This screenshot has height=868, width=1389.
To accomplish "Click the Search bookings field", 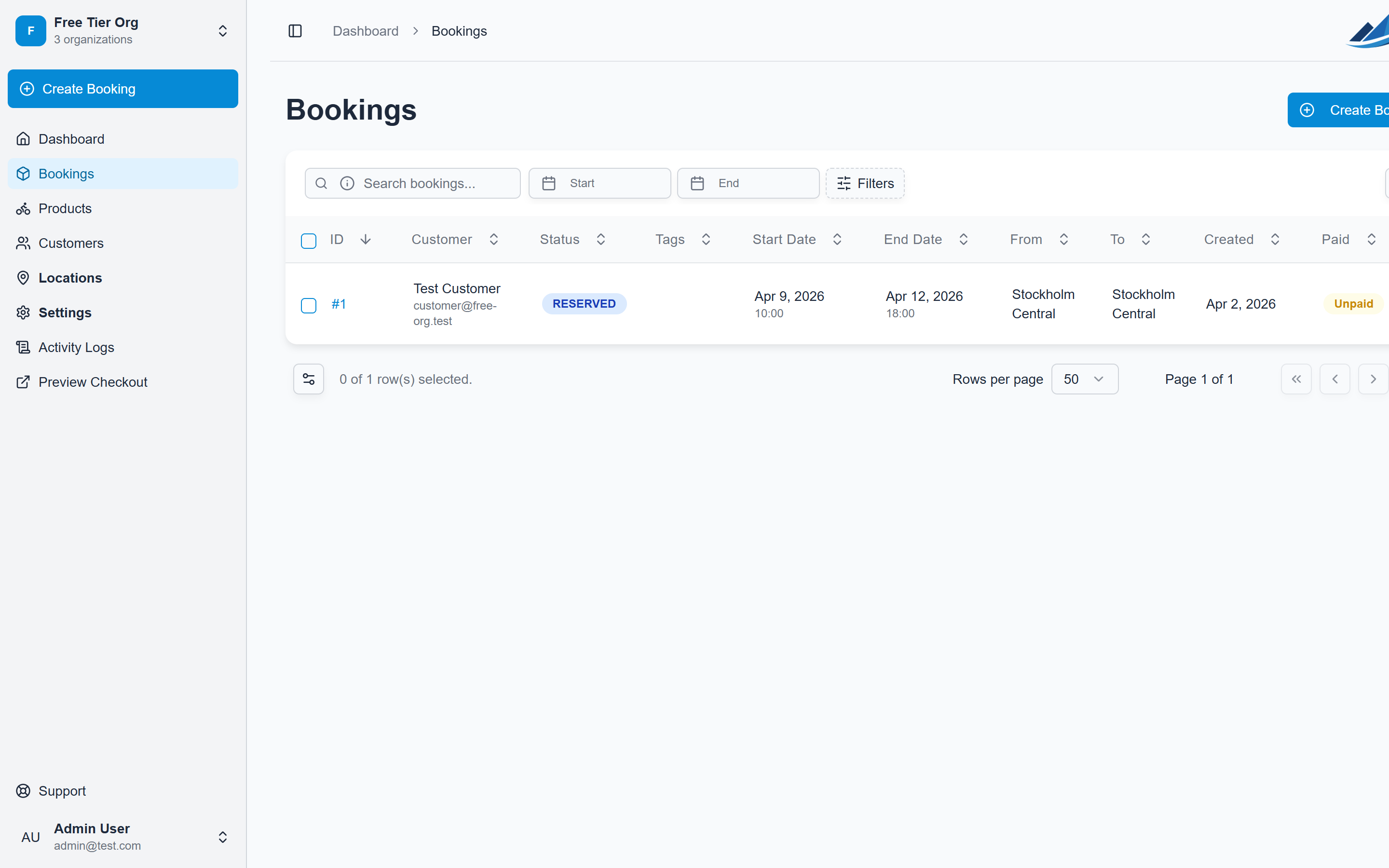I will click(413, 183).
